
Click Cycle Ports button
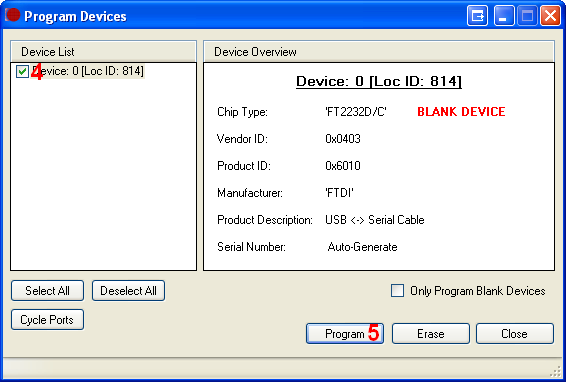tap(47, 320)
